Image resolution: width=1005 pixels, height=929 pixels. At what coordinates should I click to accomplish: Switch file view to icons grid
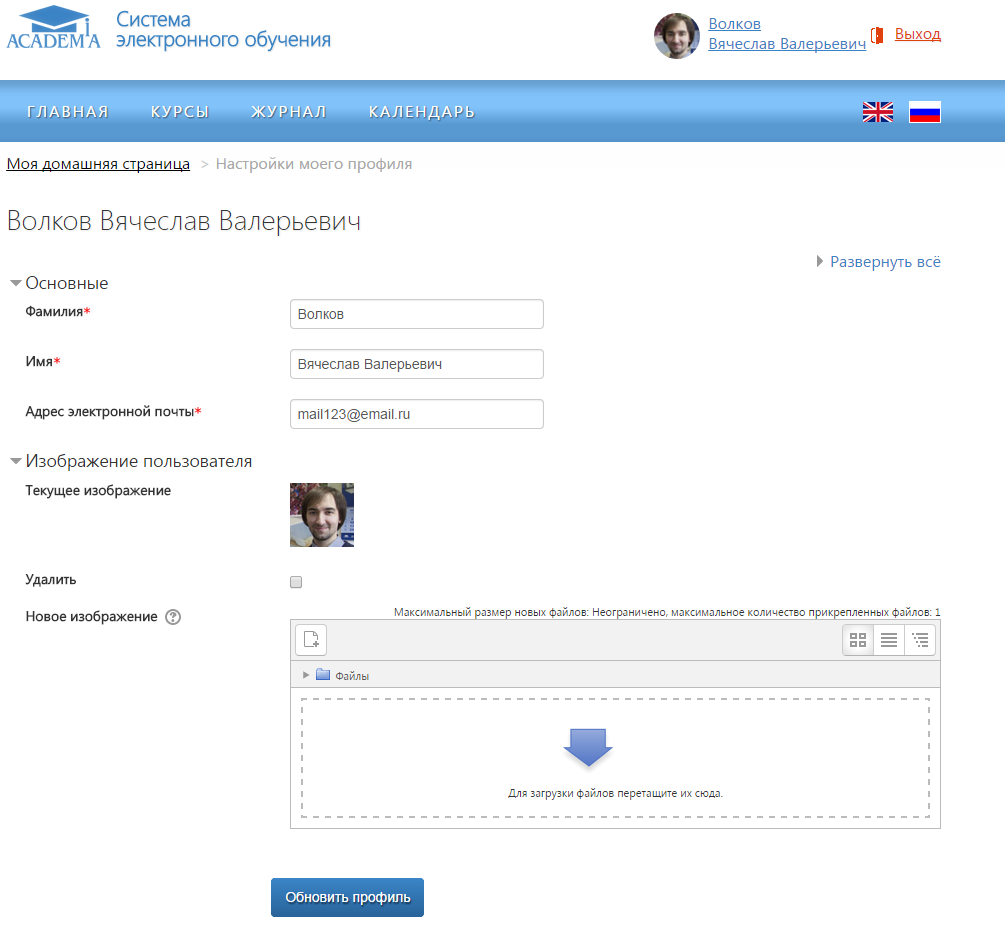coord(858,640)
